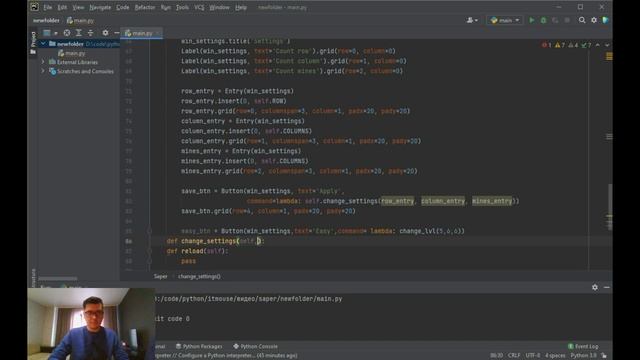Open Run panel settings gear
Screen dimensions: 640x360
point(595,287)
